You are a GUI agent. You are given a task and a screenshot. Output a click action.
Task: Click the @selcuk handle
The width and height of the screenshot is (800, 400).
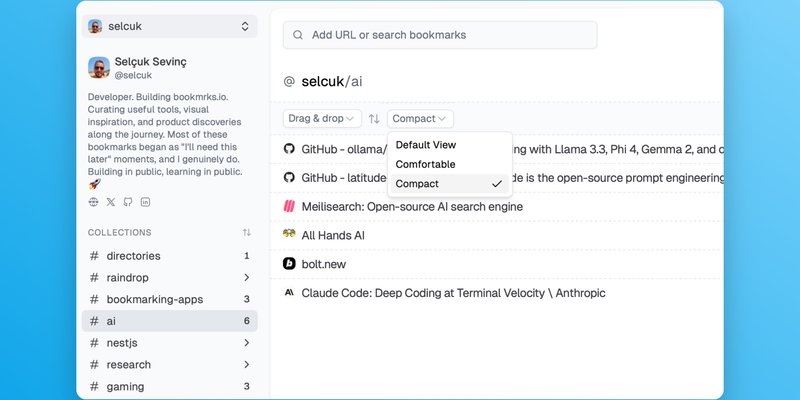[133, 76]
